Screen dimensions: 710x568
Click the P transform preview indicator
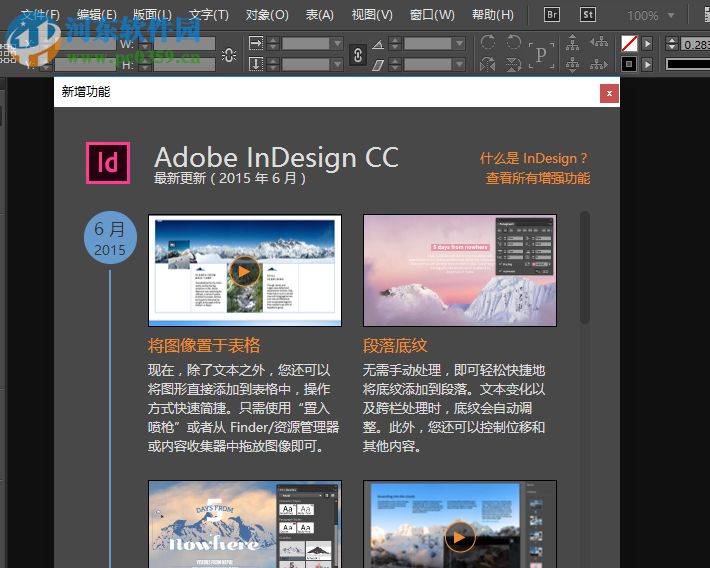click(541, 55)
